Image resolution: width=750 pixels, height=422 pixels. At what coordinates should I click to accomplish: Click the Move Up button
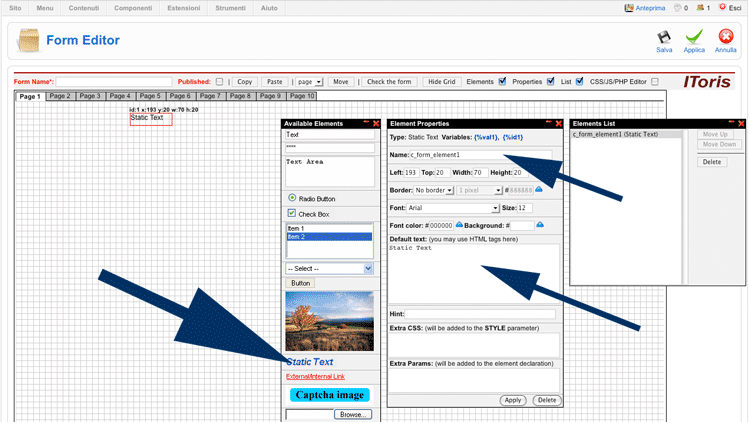point(715,134)
